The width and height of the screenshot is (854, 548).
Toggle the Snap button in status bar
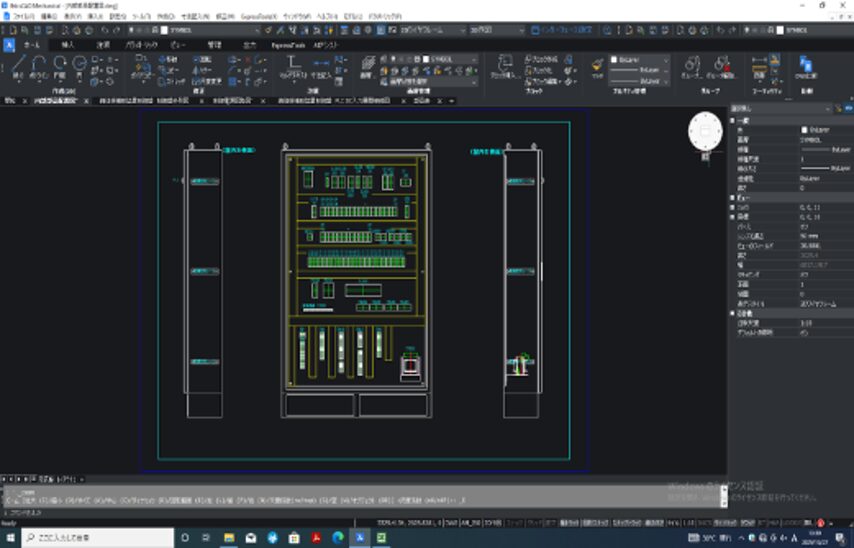[x=513, y=522]
